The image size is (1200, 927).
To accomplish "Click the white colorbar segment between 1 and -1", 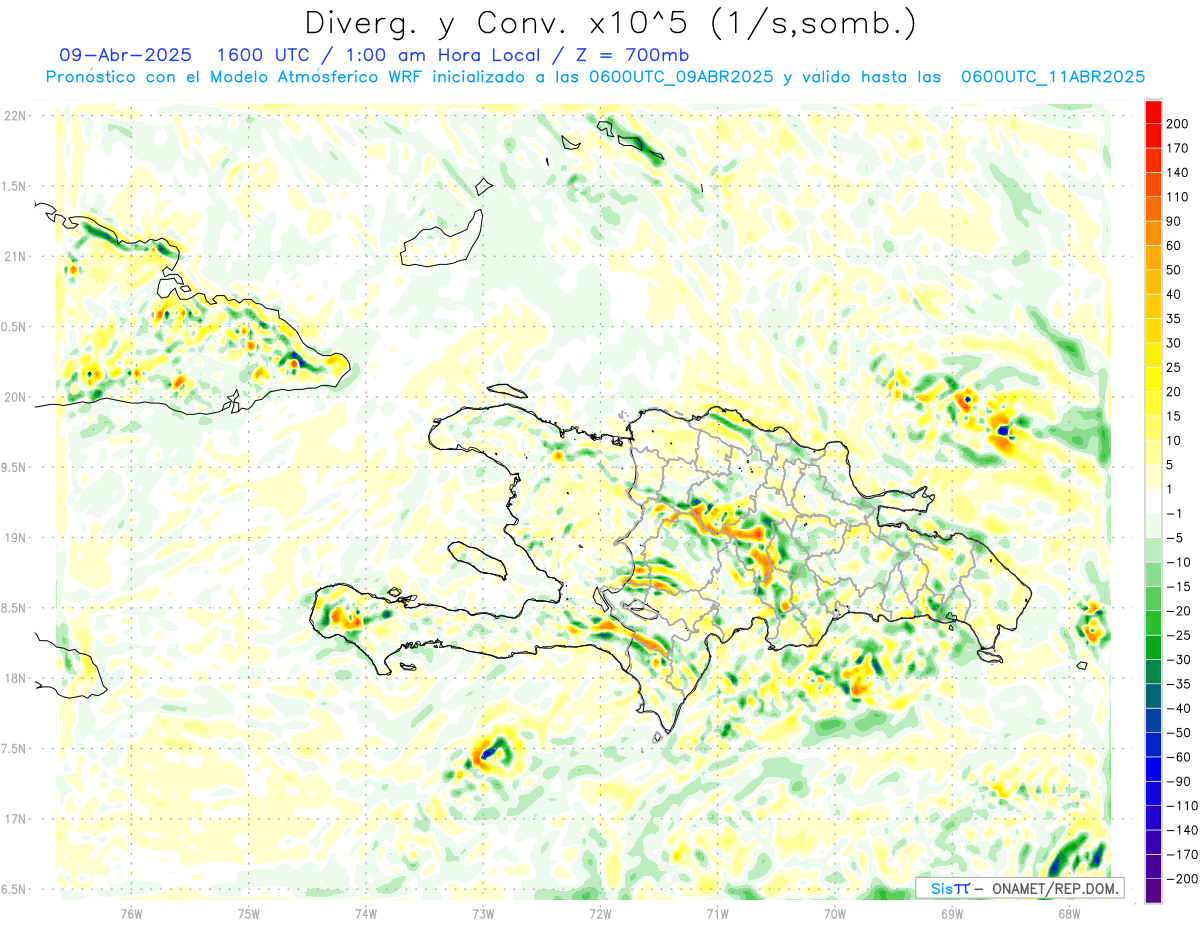I will tap(1153, 501).
